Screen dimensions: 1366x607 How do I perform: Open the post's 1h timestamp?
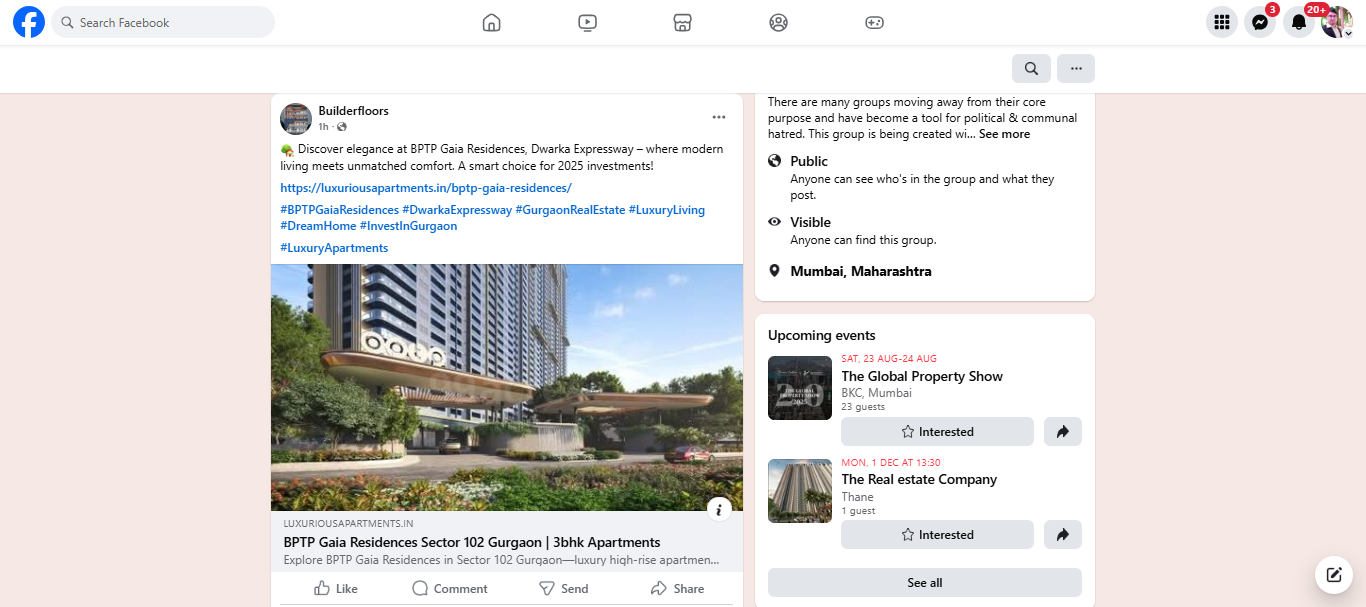[323, 127]
